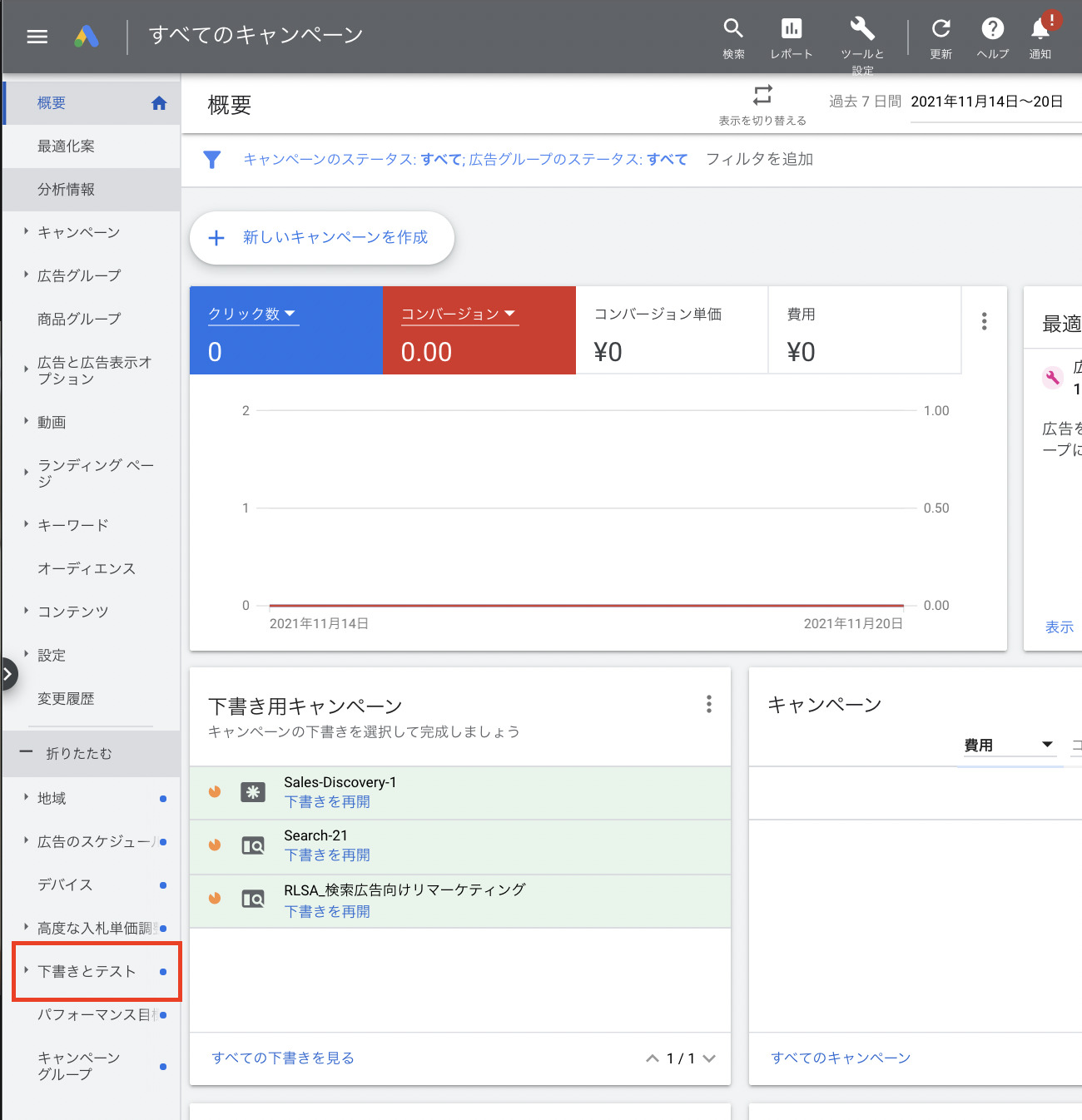This screenshot has width=1082, height=1120.
Task: Open the 費用 dropdown in campaign card
Action: click(x=1008, y=745)
